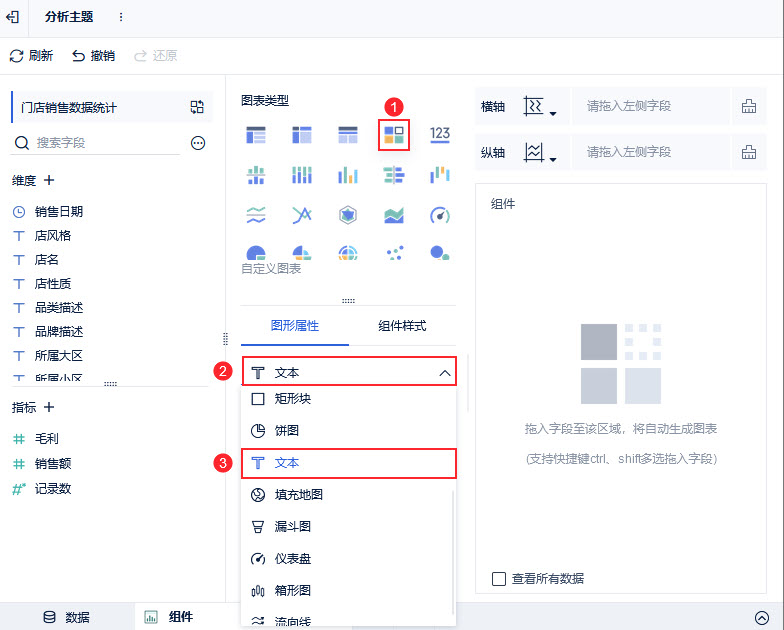Click the circled up-arrow icon in the bottom bar
This screenshot has height=630, width=784.
tap(762, 618)
